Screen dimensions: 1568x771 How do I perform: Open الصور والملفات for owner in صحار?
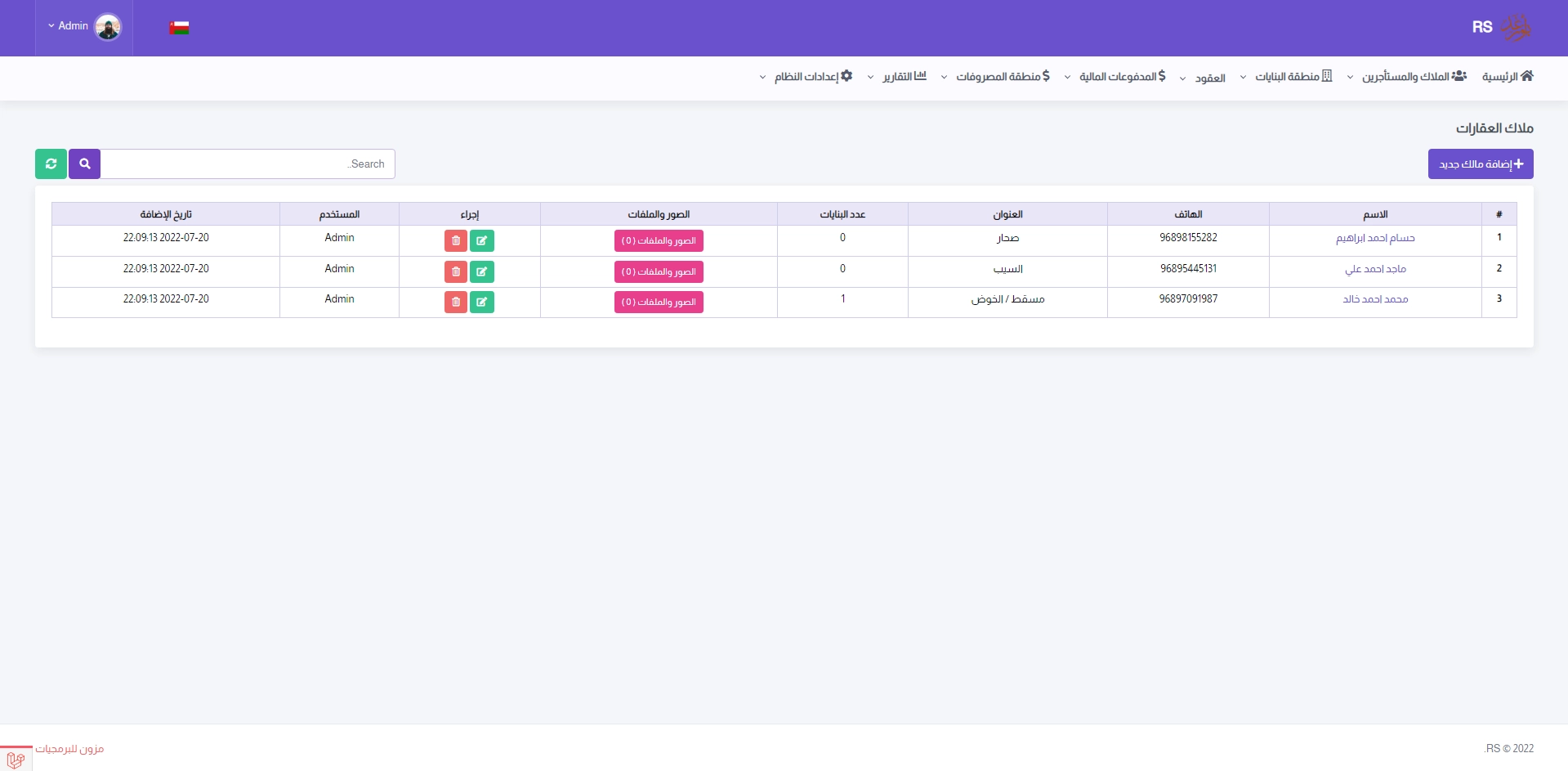tap(659, 240)
